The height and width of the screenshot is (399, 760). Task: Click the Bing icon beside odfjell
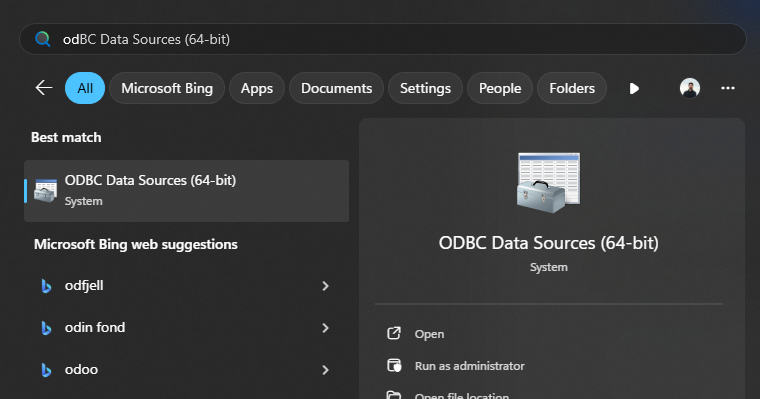coord(46,286)
